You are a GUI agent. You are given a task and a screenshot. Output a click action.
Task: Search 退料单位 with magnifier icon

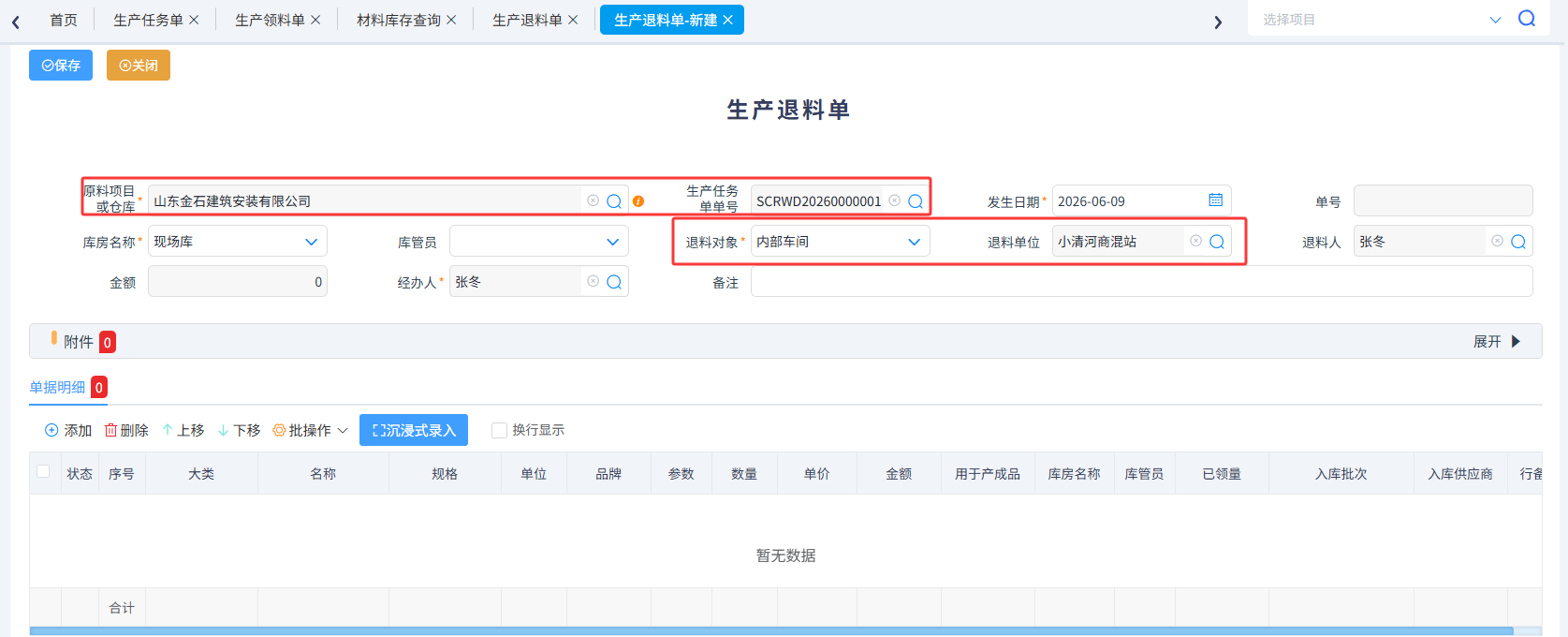pyautogui.click(x=1217, y=242)
